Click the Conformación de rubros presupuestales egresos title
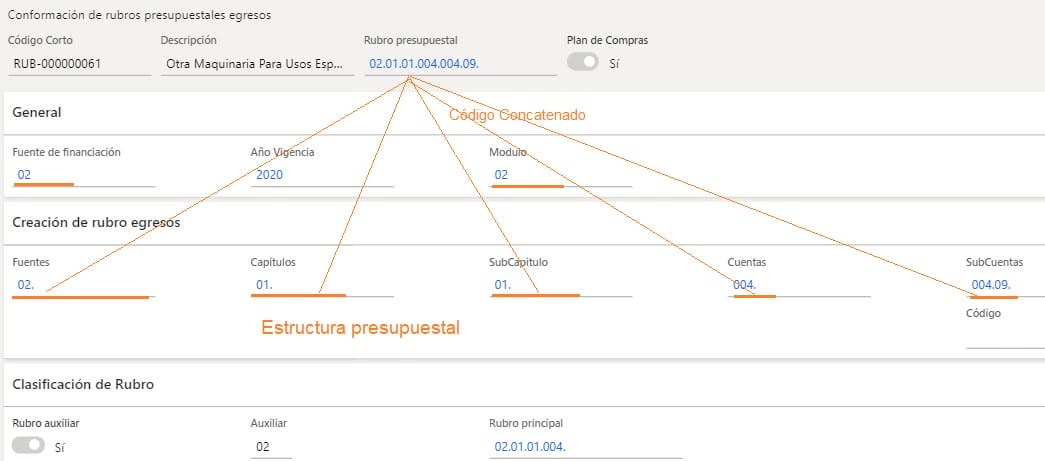This screenshot has height=461, width=1045. point(139,16)
